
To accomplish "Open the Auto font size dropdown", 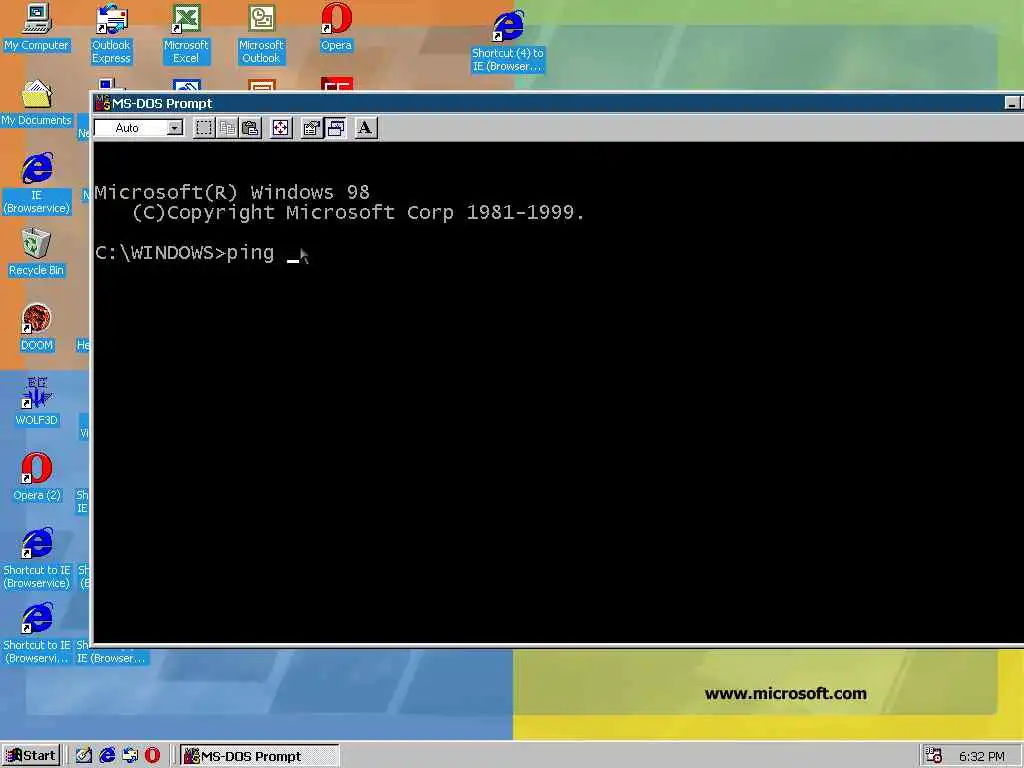I will pos(174,128).
